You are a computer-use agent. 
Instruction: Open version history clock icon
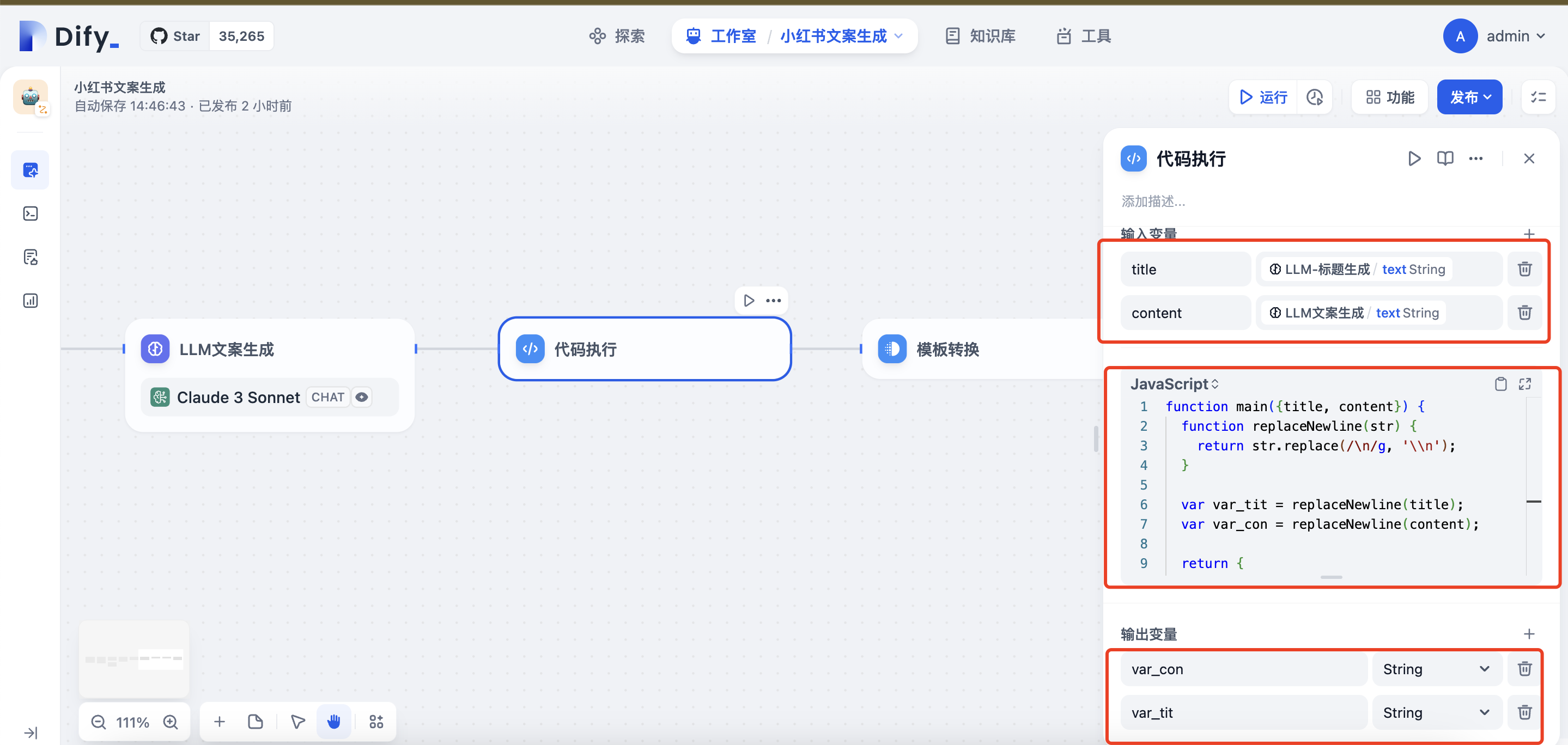coord(1315,97)
